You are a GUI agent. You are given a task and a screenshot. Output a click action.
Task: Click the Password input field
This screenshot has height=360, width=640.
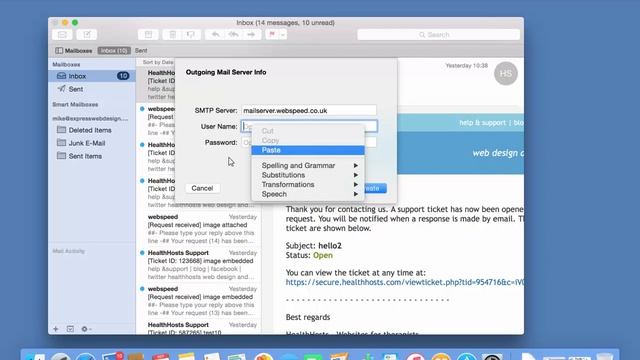(309, 142)
